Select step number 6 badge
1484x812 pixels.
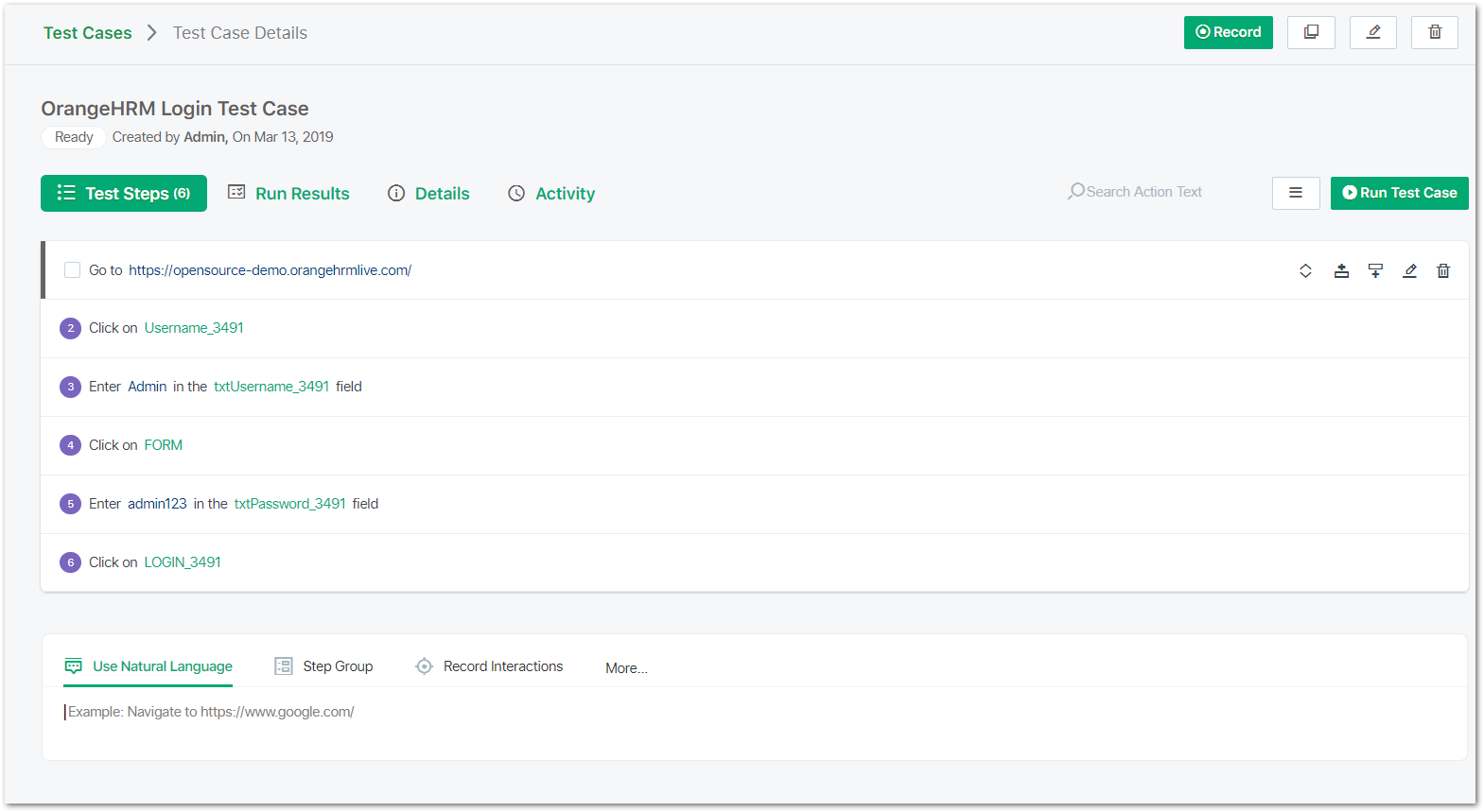click(x=70, y=562)
